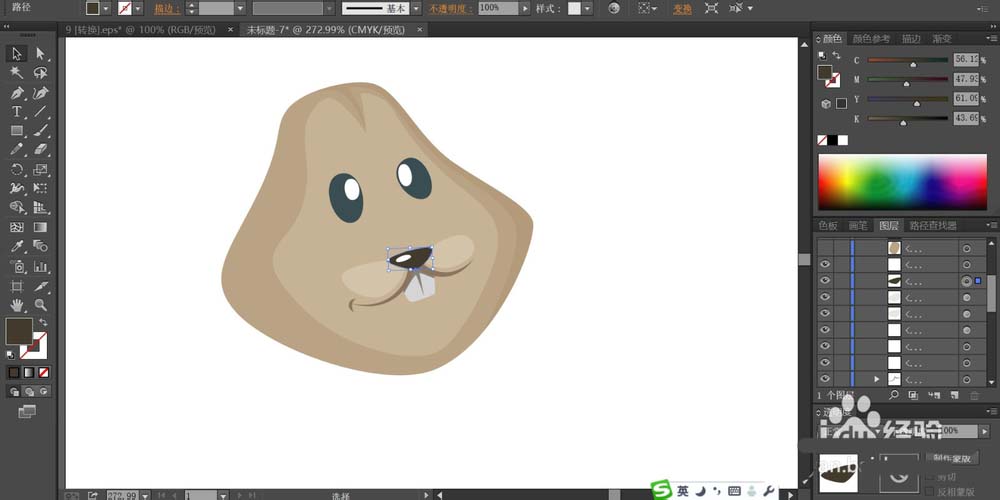The width and height of the screenshot is (1000, 500).
Task: Switch to the 画笔 panel tab
Action: (857, 225)
